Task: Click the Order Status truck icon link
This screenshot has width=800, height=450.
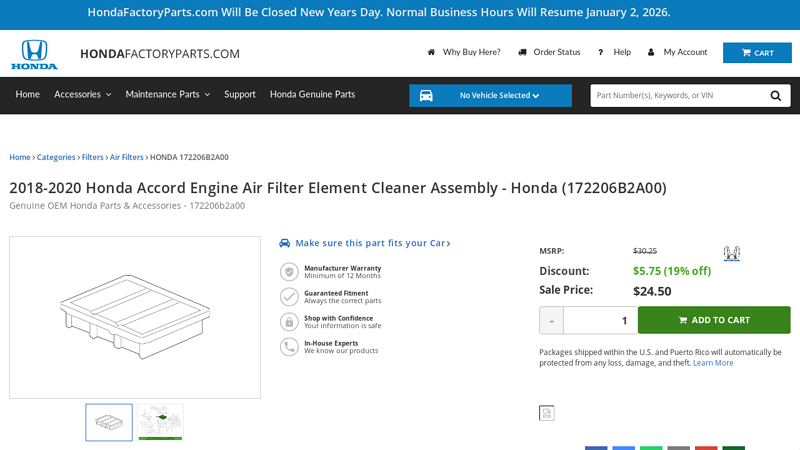Action: [522, 52]
